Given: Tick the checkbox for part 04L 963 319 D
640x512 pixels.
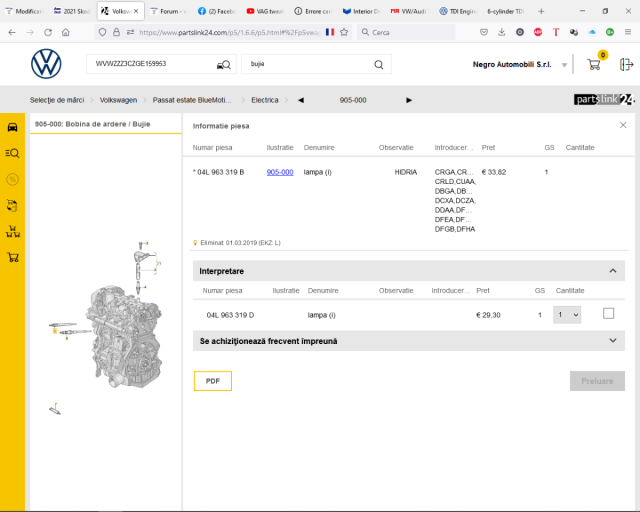Looking at the screenshot, I should 608,314.
